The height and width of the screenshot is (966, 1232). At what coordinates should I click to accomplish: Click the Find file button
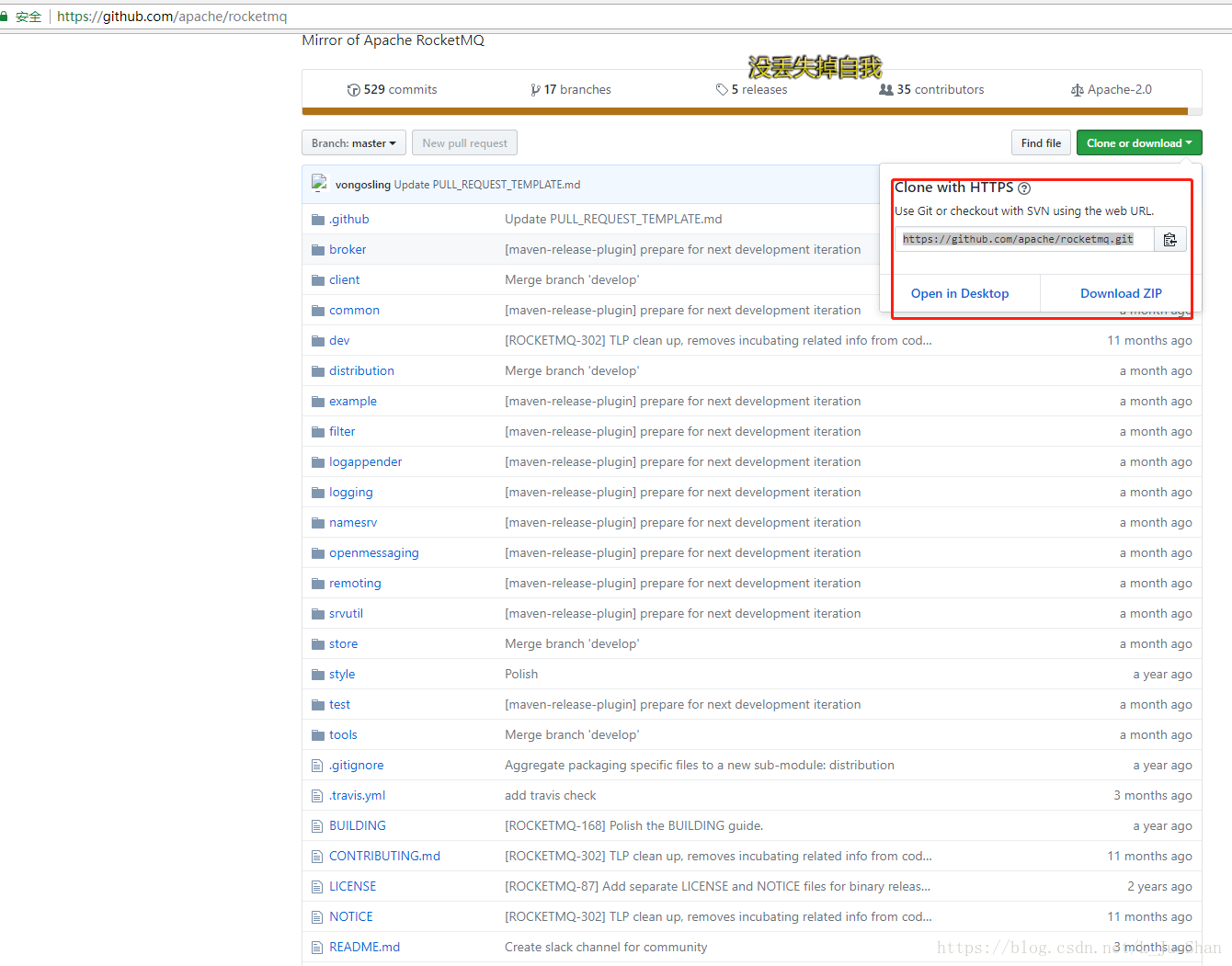tap(1041, 143)
